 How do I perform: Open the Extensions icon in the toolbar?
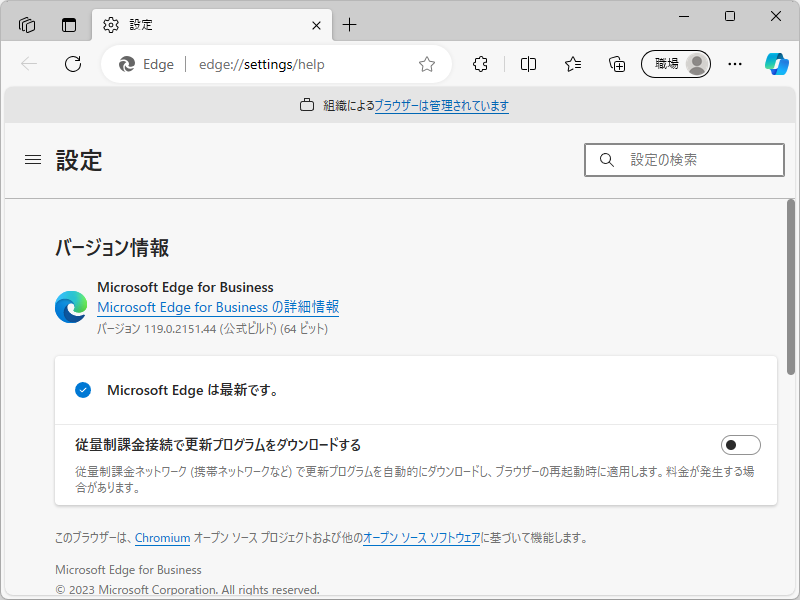coord(480,63)
